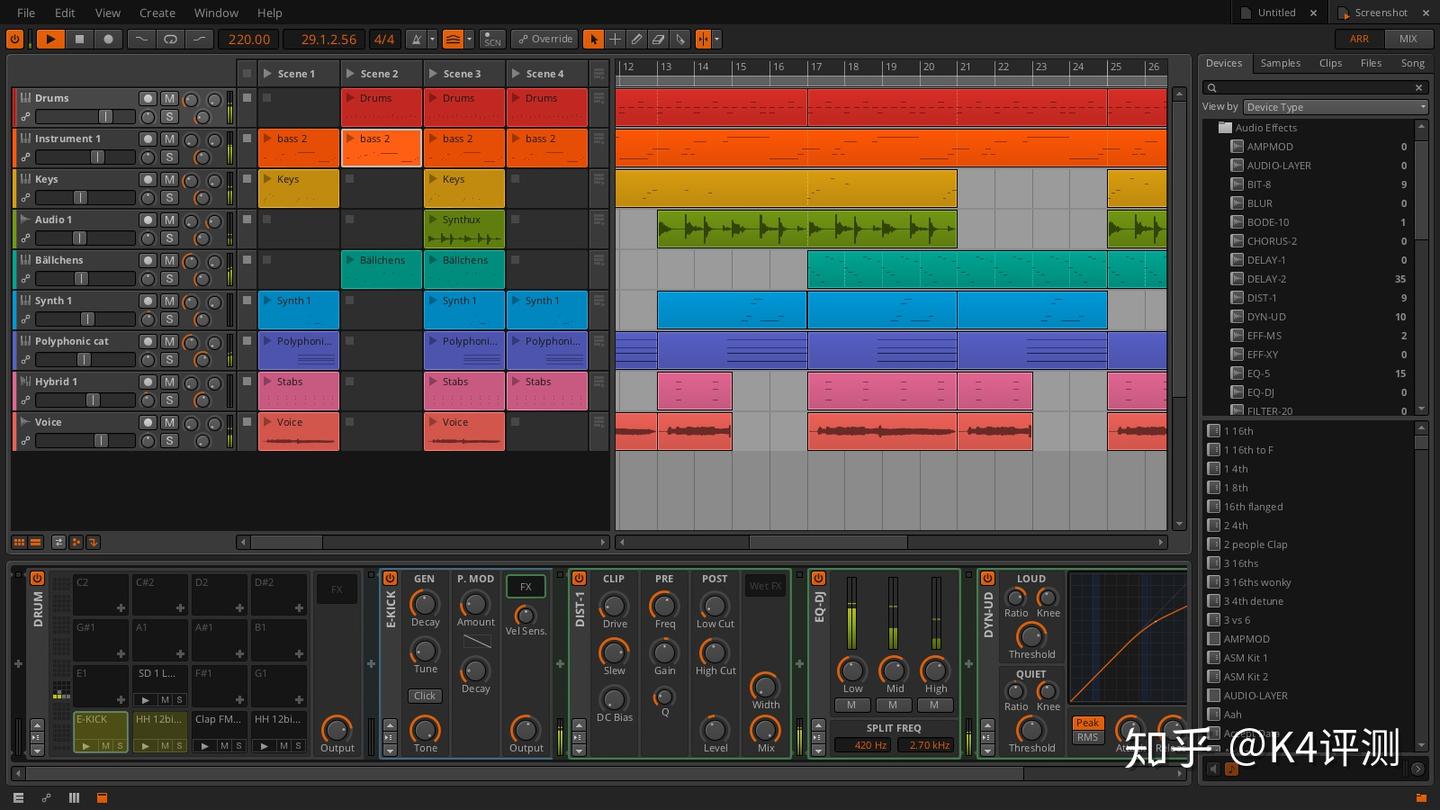Enable the loop button in transport
The width and height of the screenshot is (1440, 810).
tap(170, 39)
